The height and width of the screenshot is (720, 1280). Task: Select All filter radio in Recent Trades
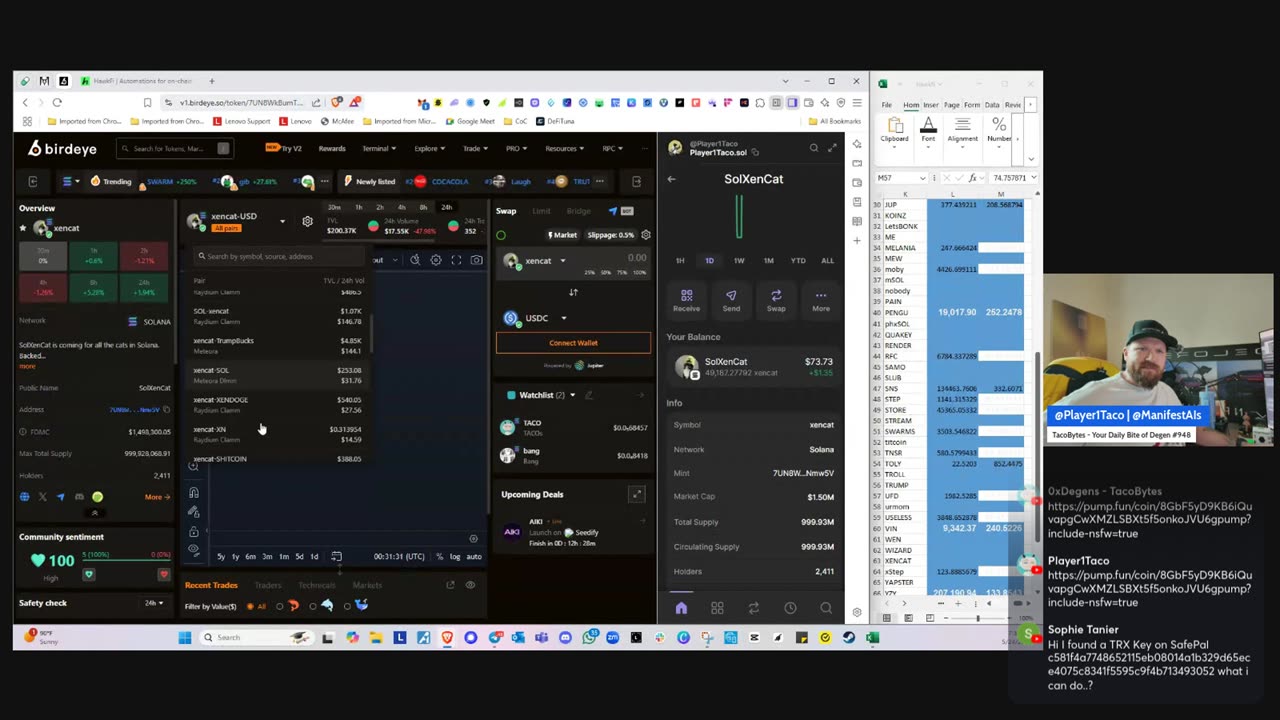click(250, 606)
